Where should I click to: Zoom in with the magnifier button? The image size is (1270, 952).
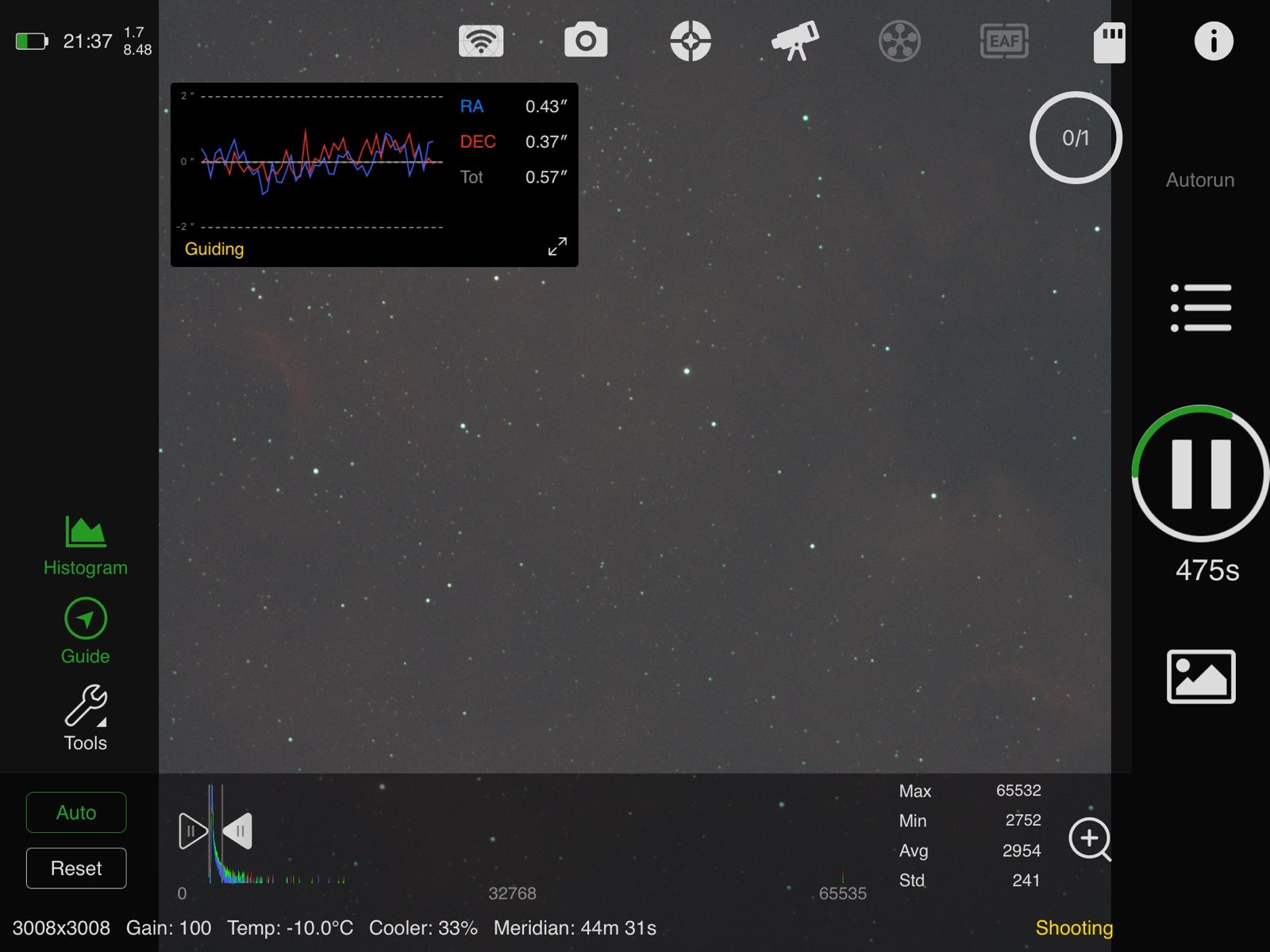1090,839
